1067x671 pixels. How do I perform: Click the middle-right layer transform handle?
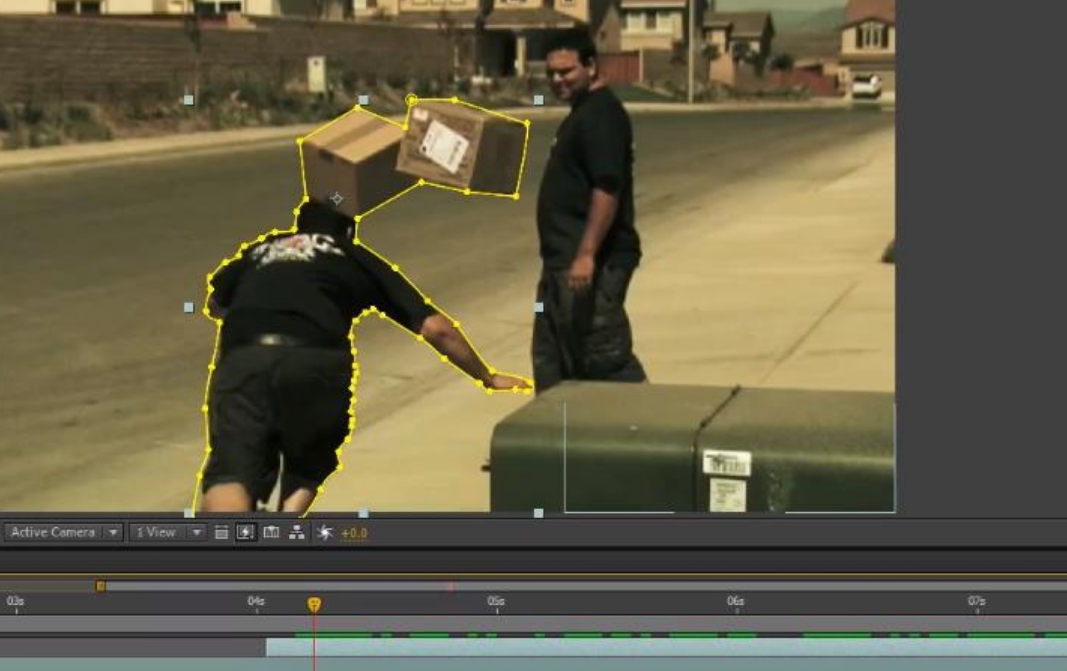(x=538, y=307)
